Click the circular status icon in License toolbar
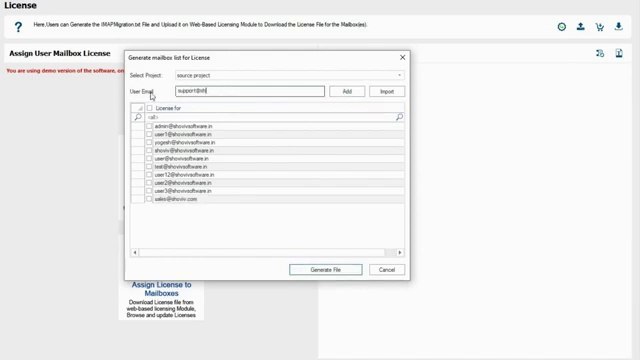Viewport: 640px width, 360px height. click(562, 27)
